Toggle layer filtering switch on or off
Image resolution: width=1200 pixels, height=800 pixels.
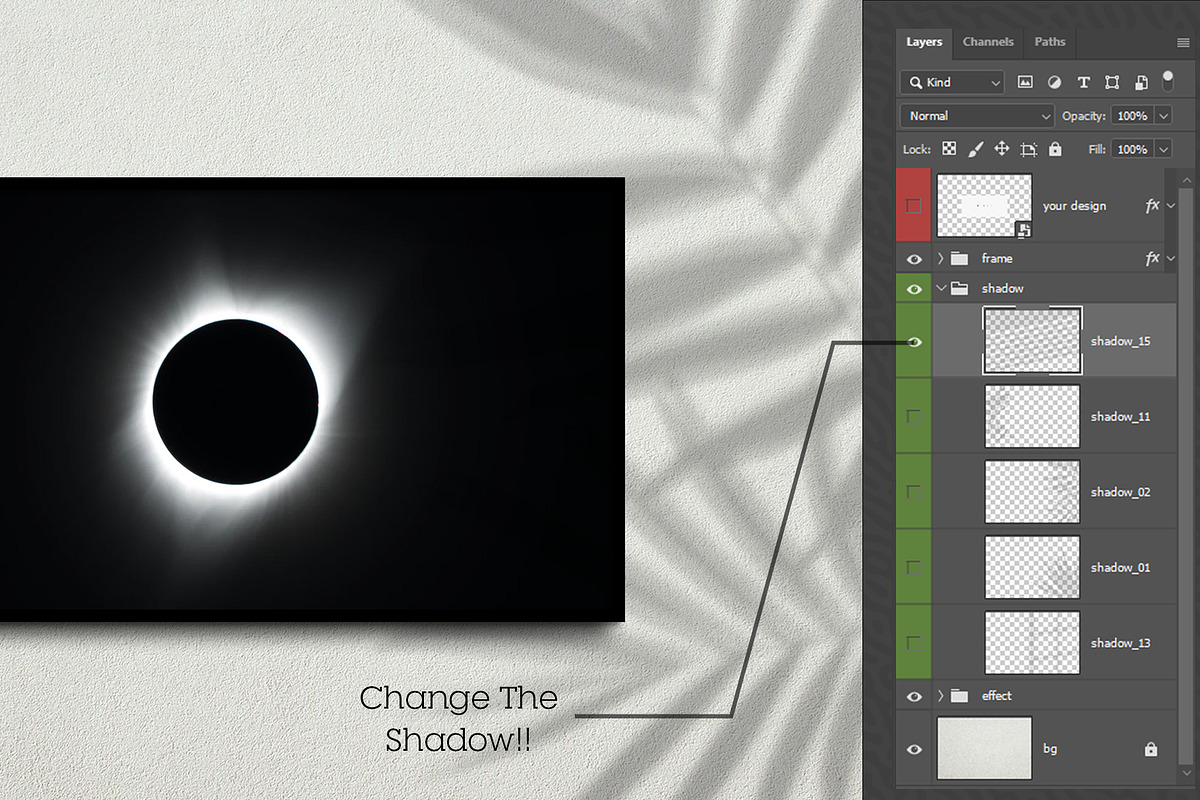point(1167,80)
